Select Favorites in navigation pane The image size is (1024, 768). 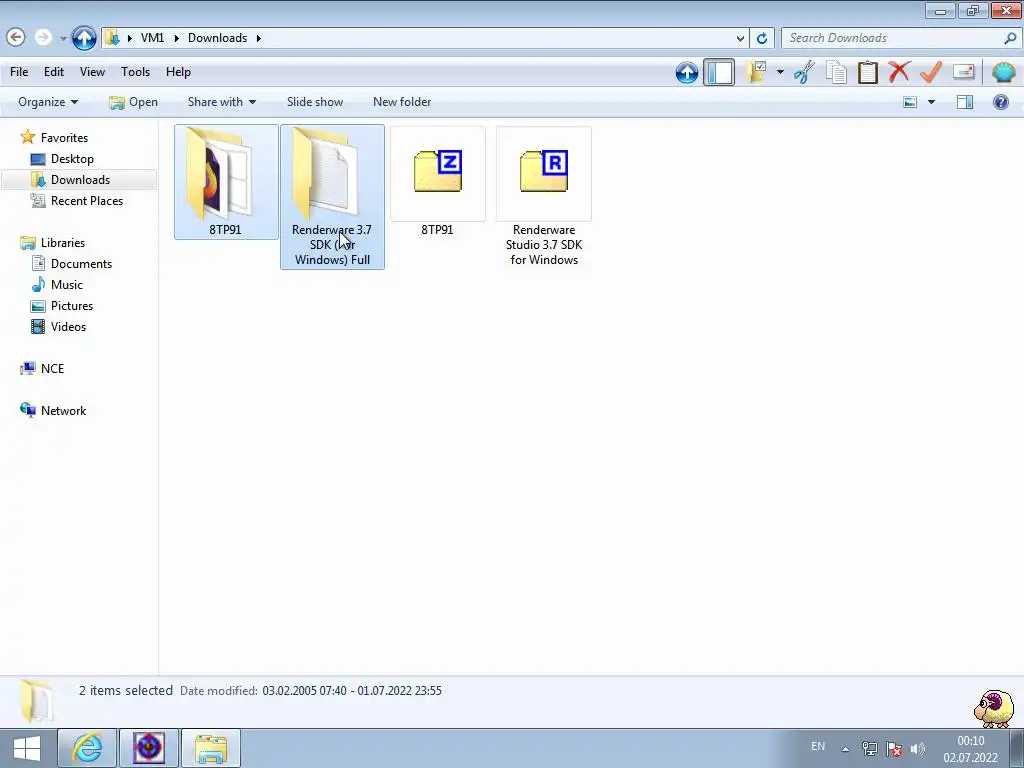(x=64, y=138)
